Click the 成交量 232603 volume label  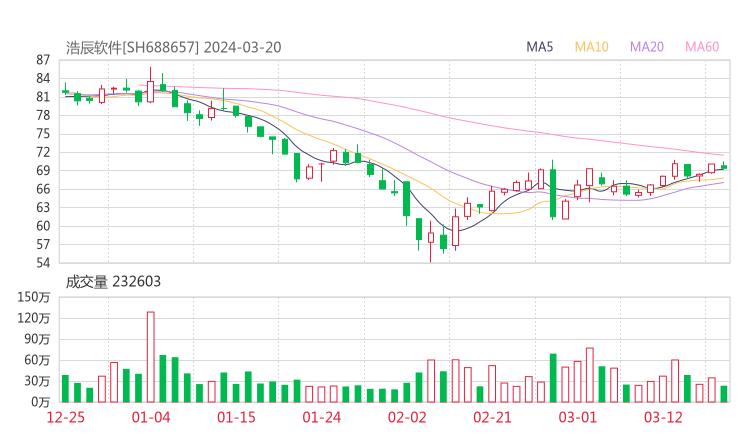click(x=113, y=282)
